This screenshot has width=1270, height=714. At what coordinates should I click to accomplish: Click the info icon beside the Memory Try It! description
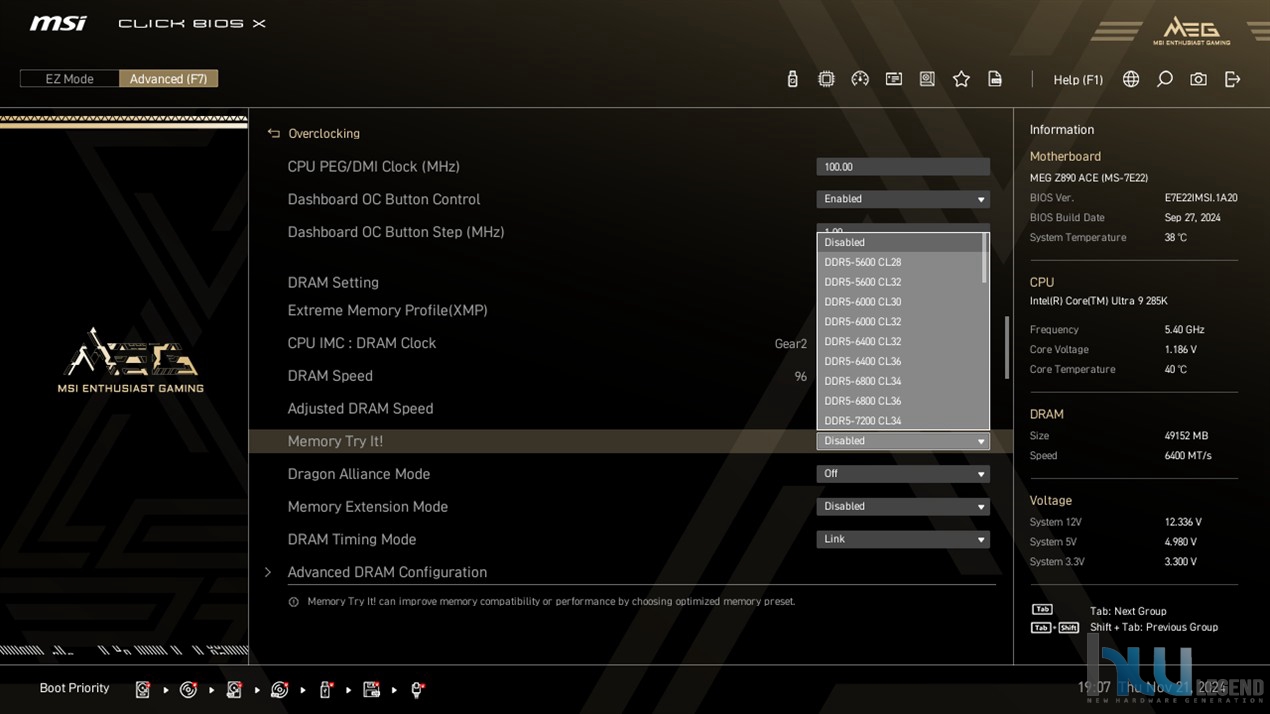[293, 602]
